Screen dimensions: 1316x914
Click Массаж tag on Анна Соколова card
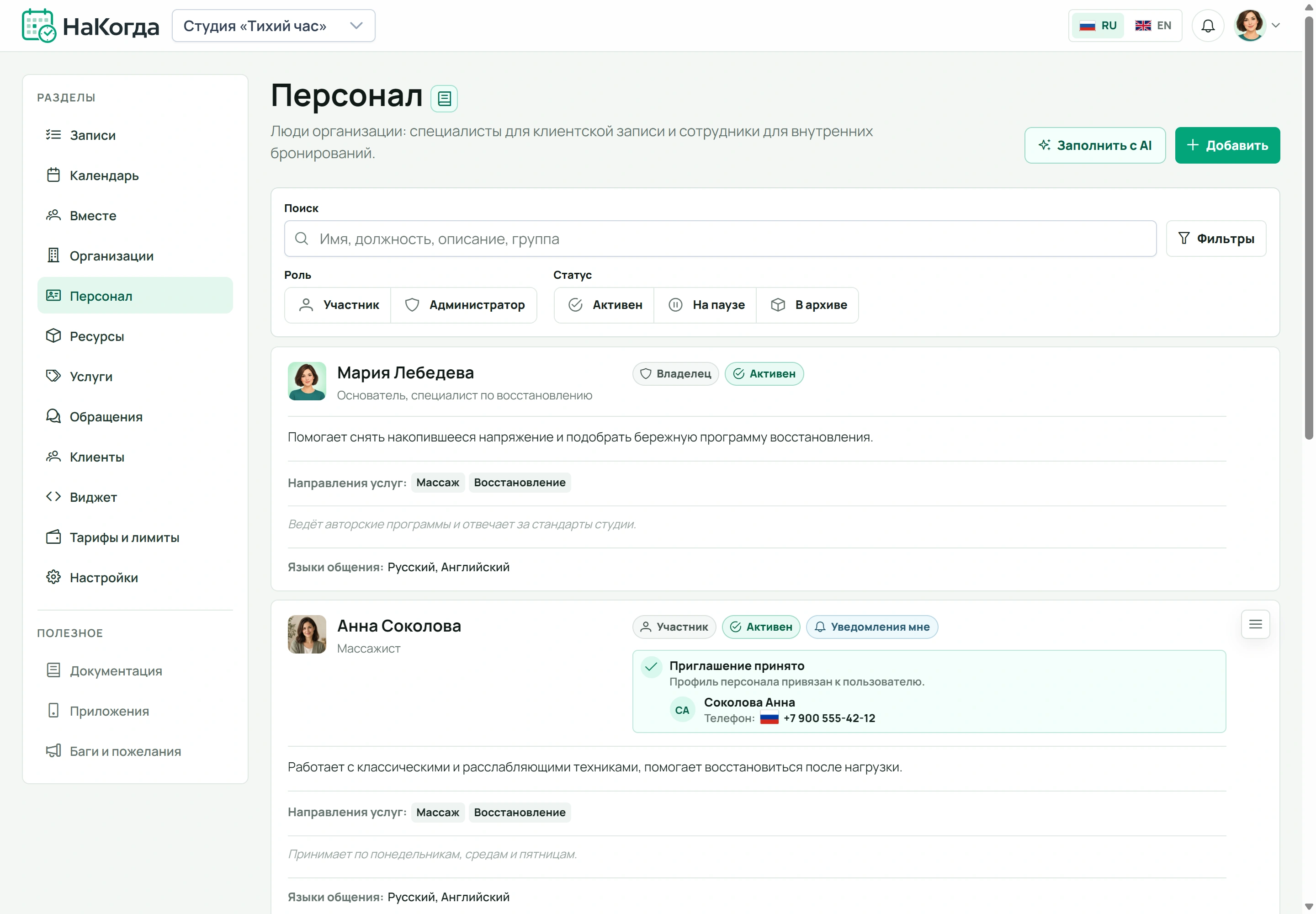coord(437,813)
